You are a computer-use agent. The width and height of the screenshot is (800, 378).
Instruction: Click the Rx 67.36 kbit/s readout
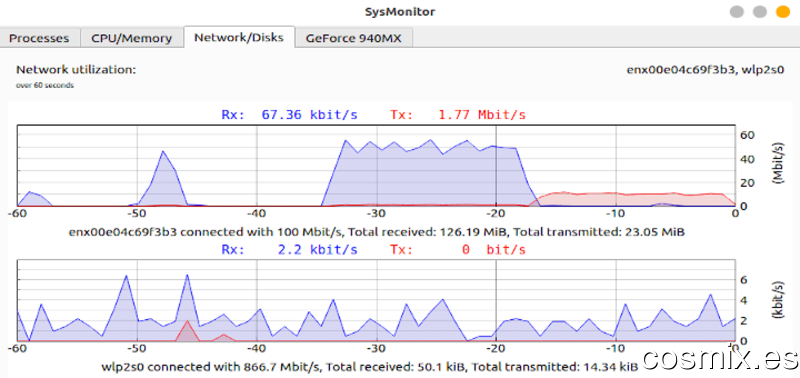click(x=289, y=115)
